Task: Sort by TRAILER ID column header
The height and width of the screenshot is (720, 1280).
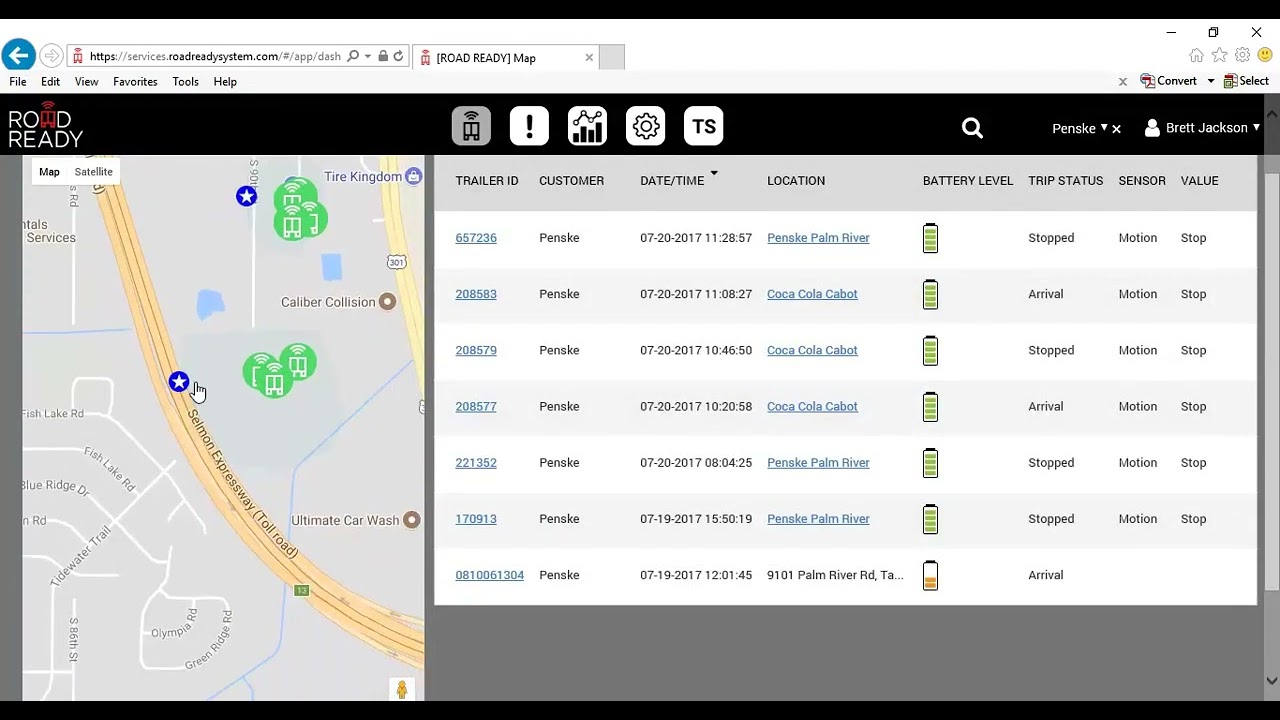Action: 487,181
